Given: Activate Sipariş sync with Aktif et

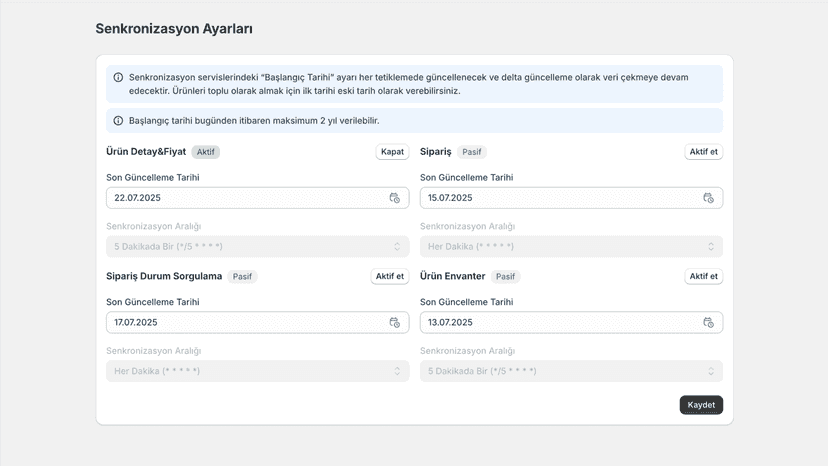Looking at the screenshot, I should [703, 152].
